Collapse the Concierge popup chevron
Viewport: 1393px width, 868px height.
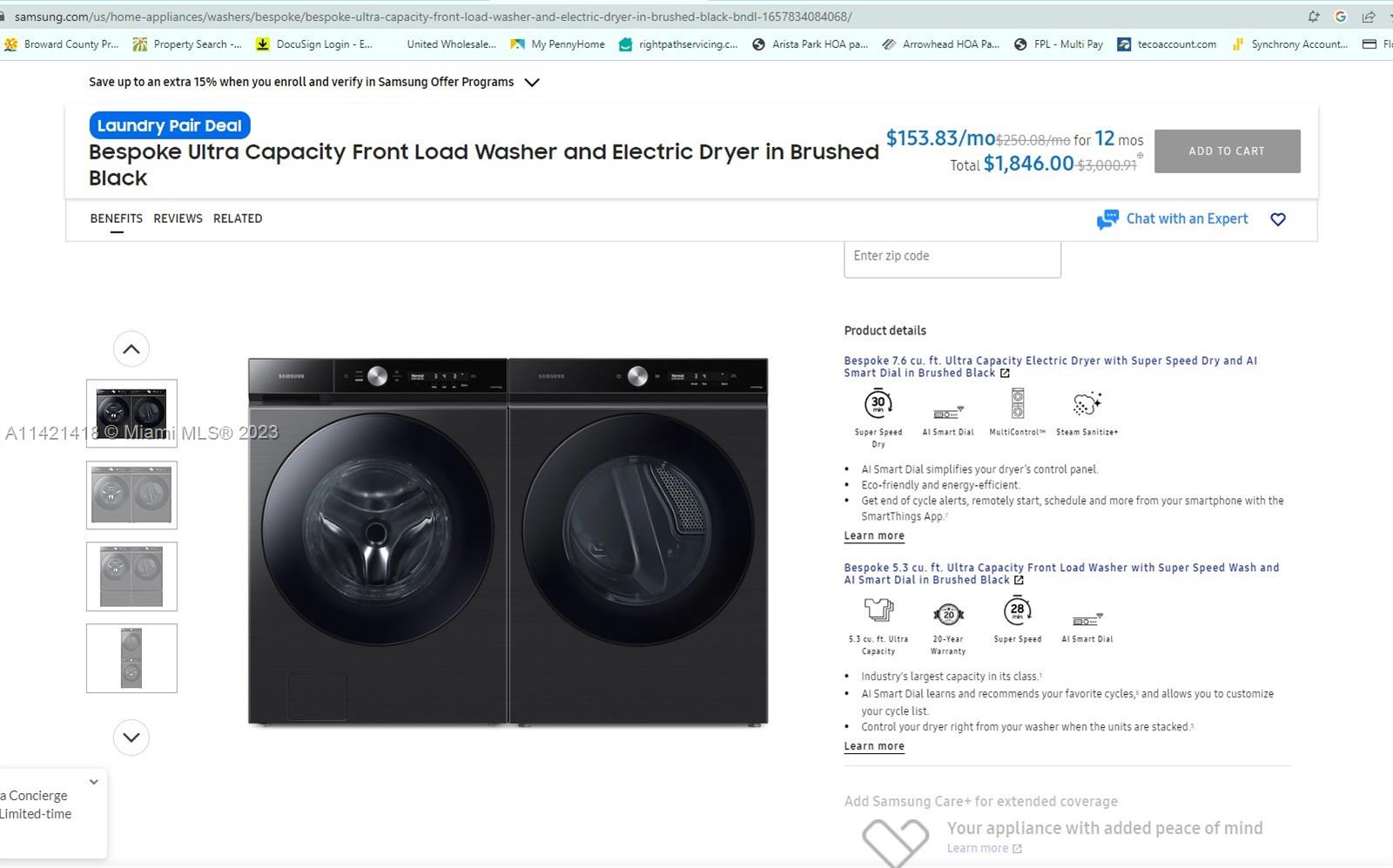[94, 782]
